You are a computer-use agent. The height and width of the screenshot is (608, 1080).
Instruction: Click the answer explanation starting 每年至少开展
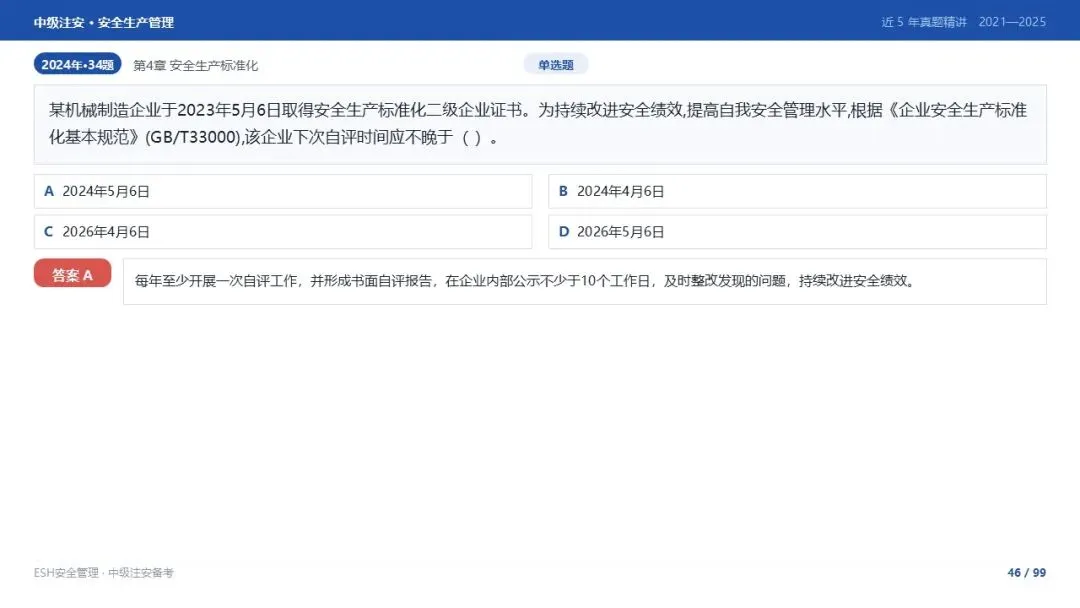(x=585, y=282)
